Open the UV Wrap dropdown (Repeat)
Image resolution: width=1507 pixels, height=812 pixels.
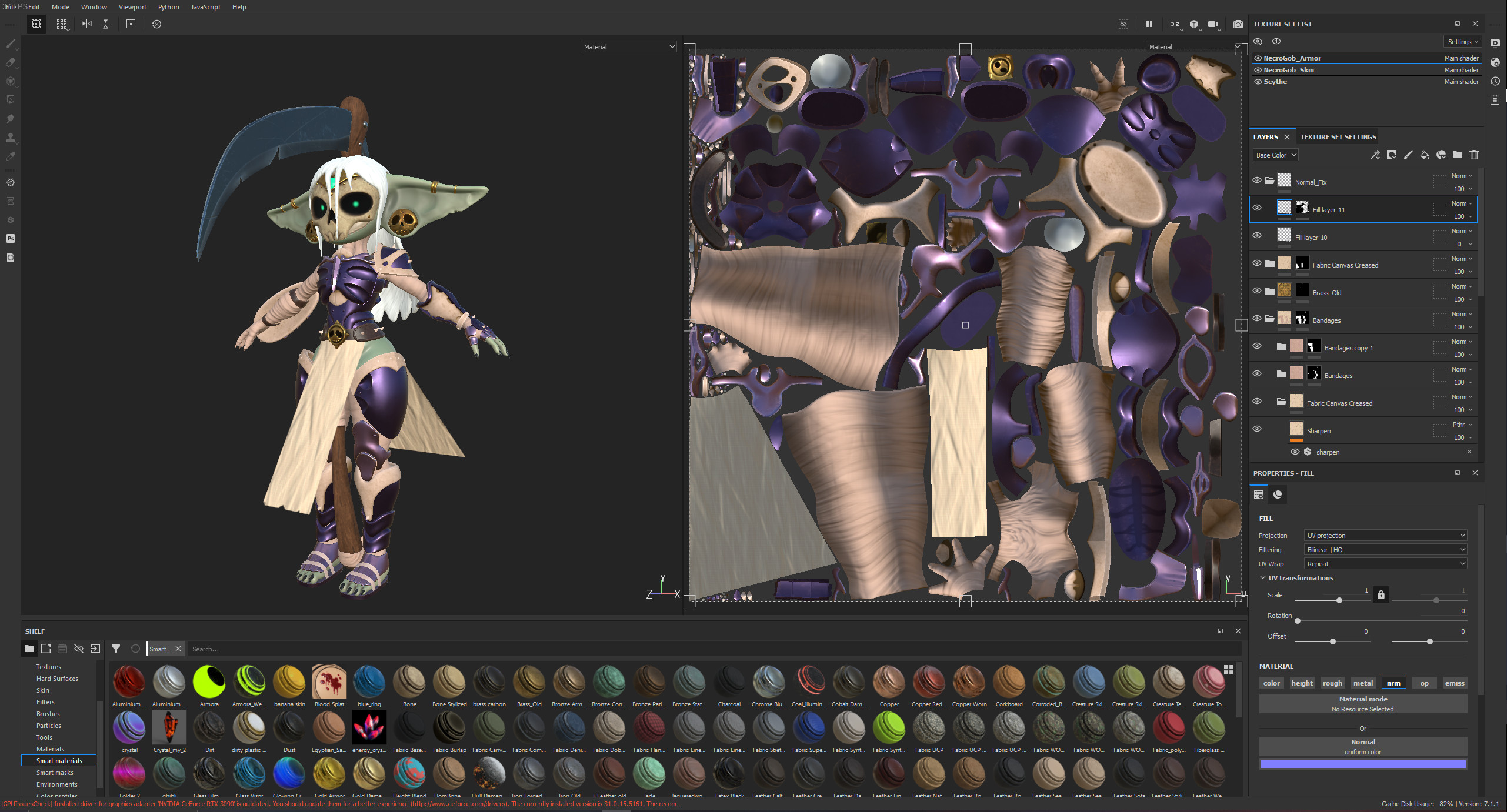click(1385, 563)
